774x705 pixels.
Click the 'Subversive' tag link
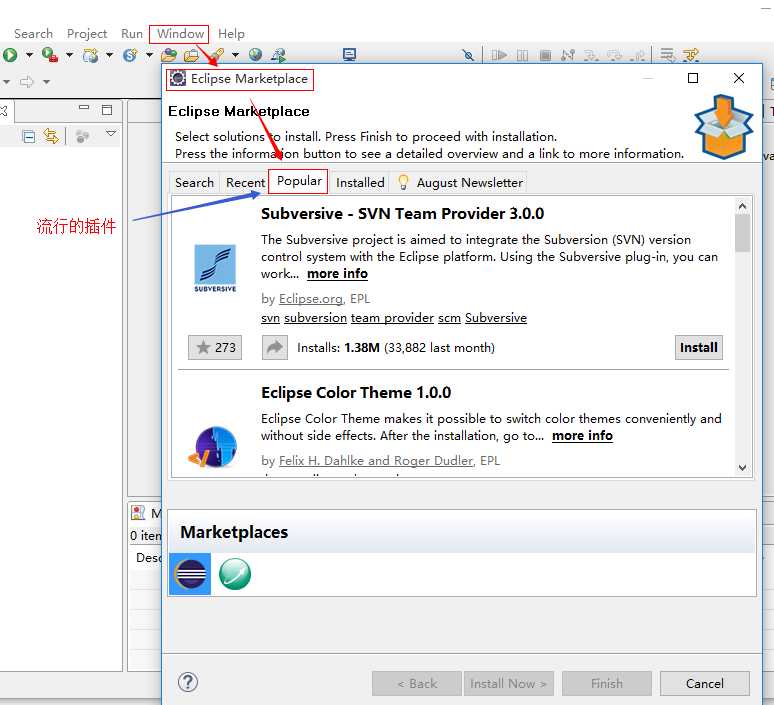(x=496, y=318)
